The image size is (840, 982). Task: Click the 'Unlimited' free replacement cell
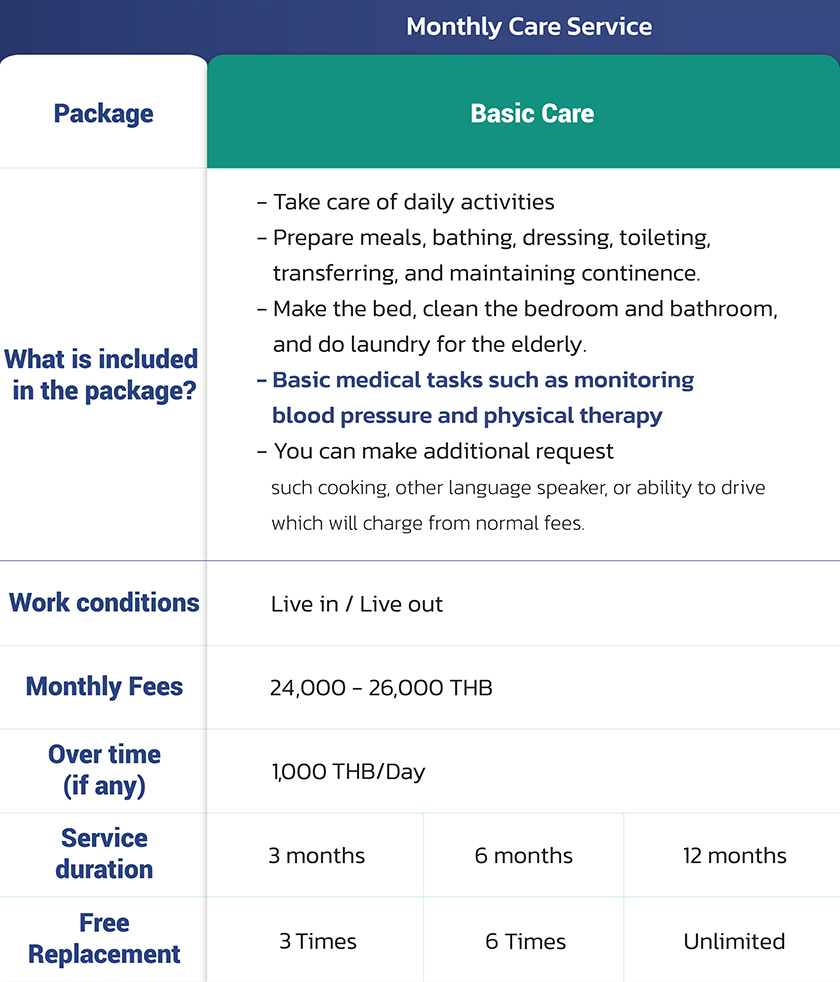pyautogui.click(x=735, y=941)
